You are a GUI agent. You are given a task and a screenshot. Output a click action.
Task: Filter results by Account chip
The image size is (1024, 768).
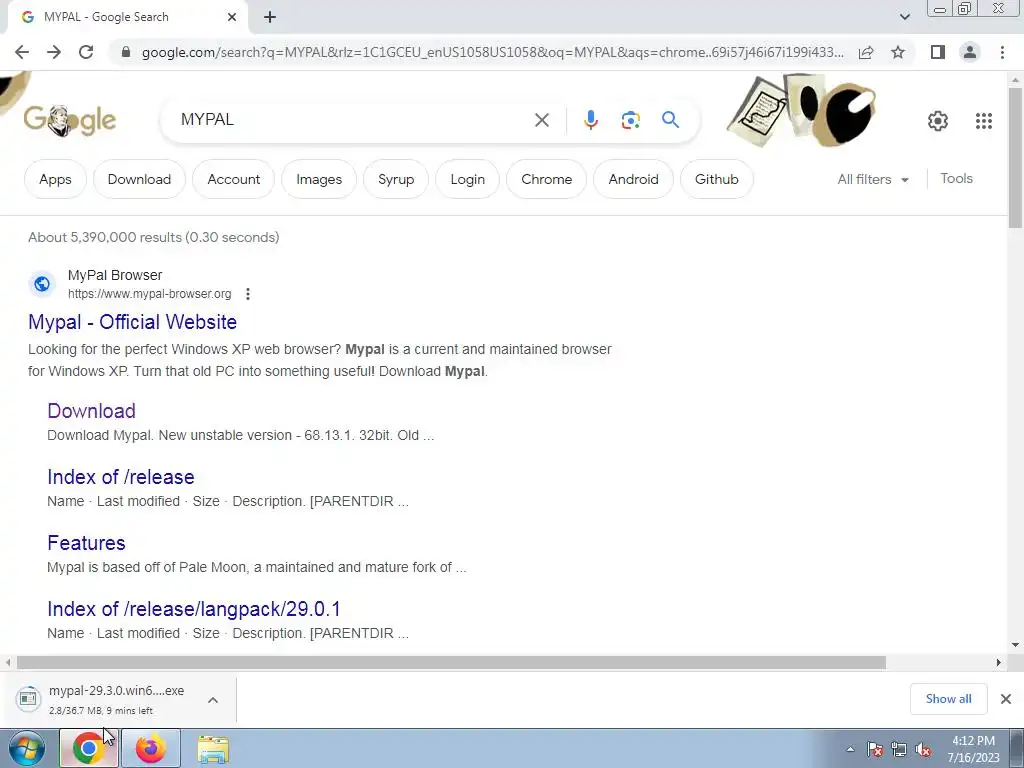tap(233, 179)
